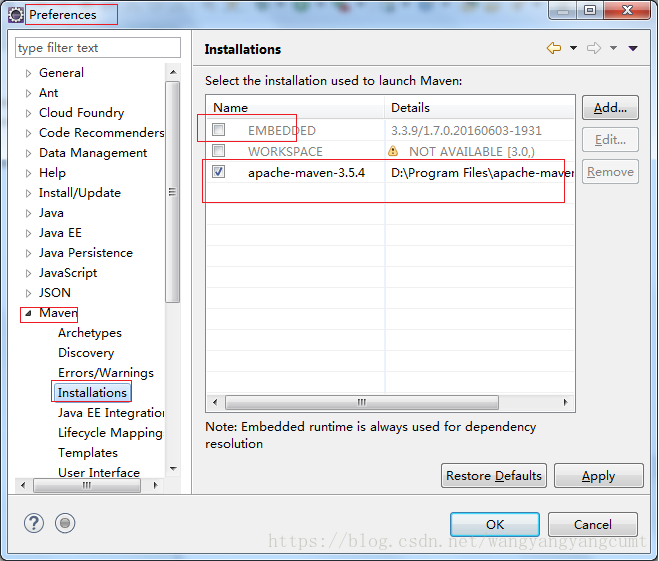Image resolution: width=659 pixels, height=561 pixels.
Task: Select Archetypes under Maven
Action: coord(90,333)
